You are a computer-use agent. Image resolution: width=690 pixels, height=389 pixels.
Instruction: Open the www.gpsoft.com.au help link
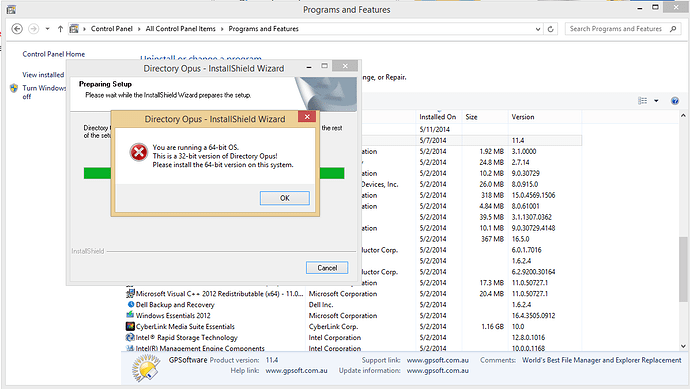pyautogui.click(x=297, y=371)
